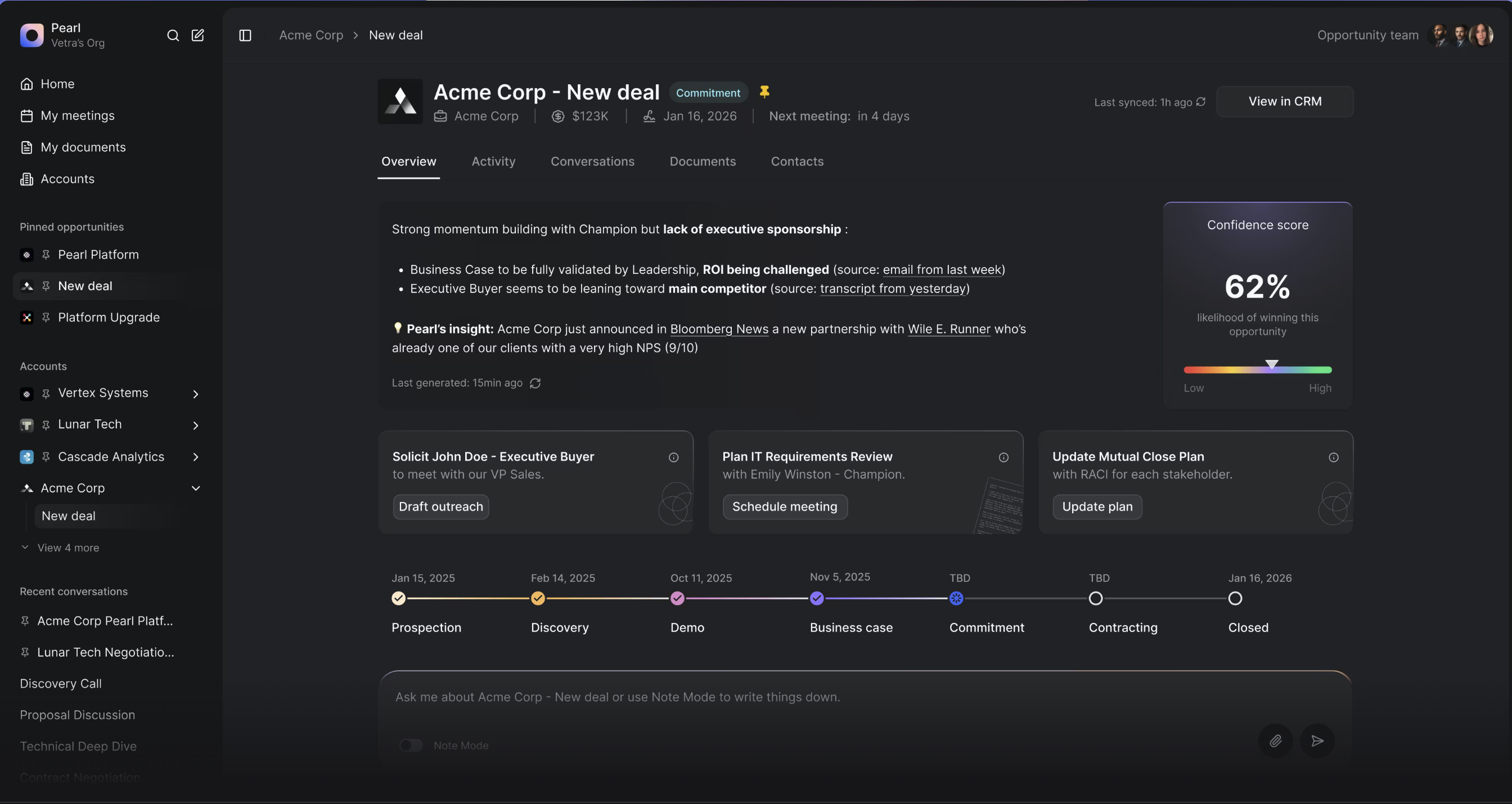Click the yellow pin icon beside Commitment
The height and width of the screenshot is (804, 1512).
click(764, 92)
